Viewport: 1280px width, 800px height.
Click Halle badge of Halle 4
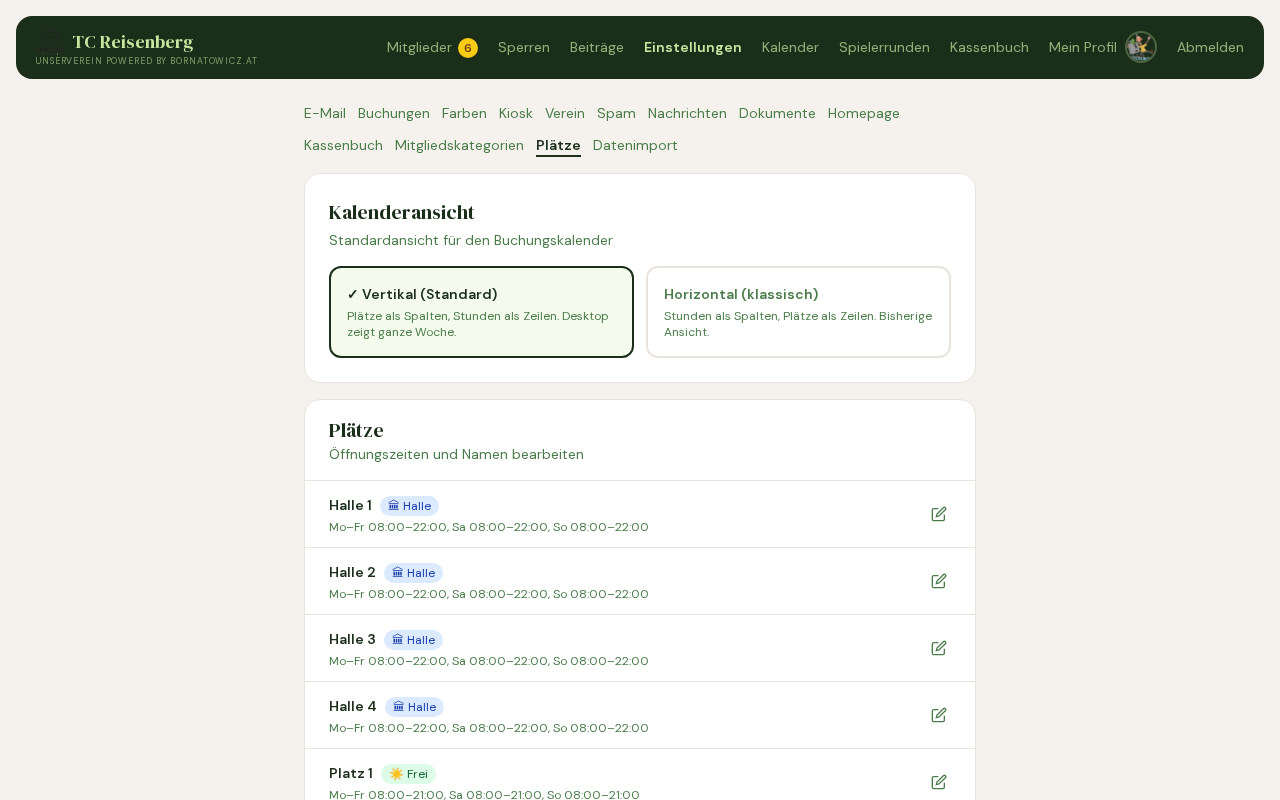(x=414, y=707)
